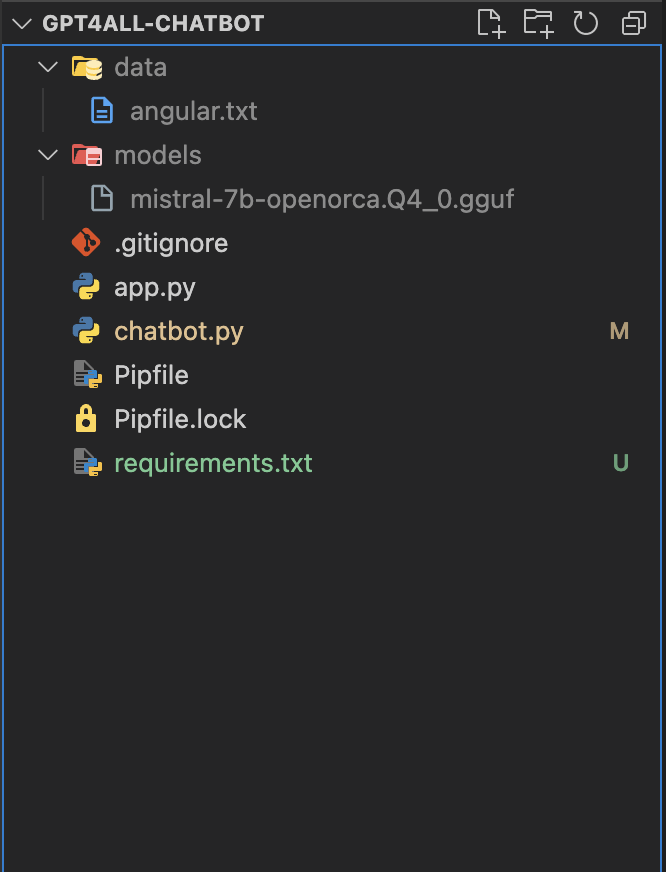
Task: Collapse the models folder chevron
Action: (48, 155)
